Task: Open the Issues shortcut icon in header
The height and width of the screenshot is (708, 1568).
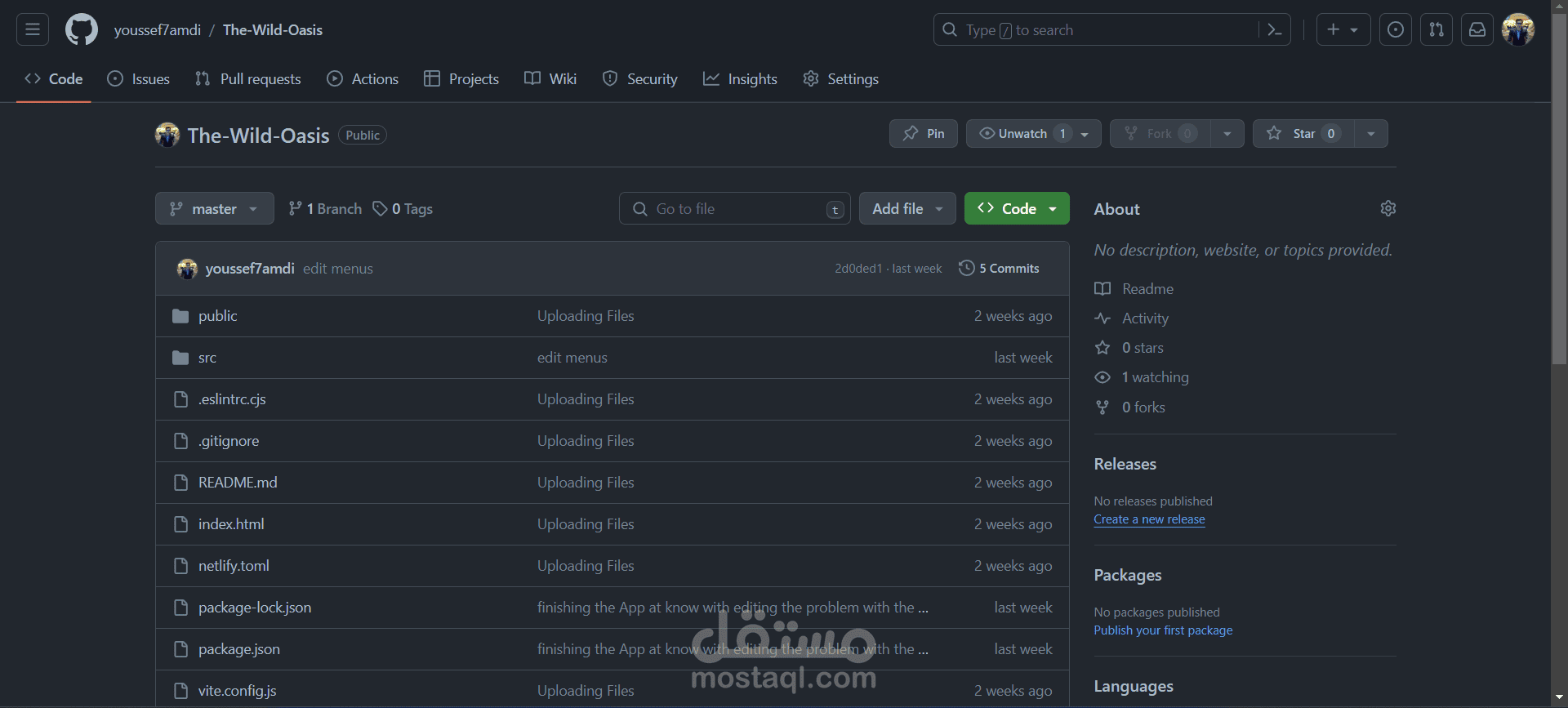Action: click(1396, 29)
